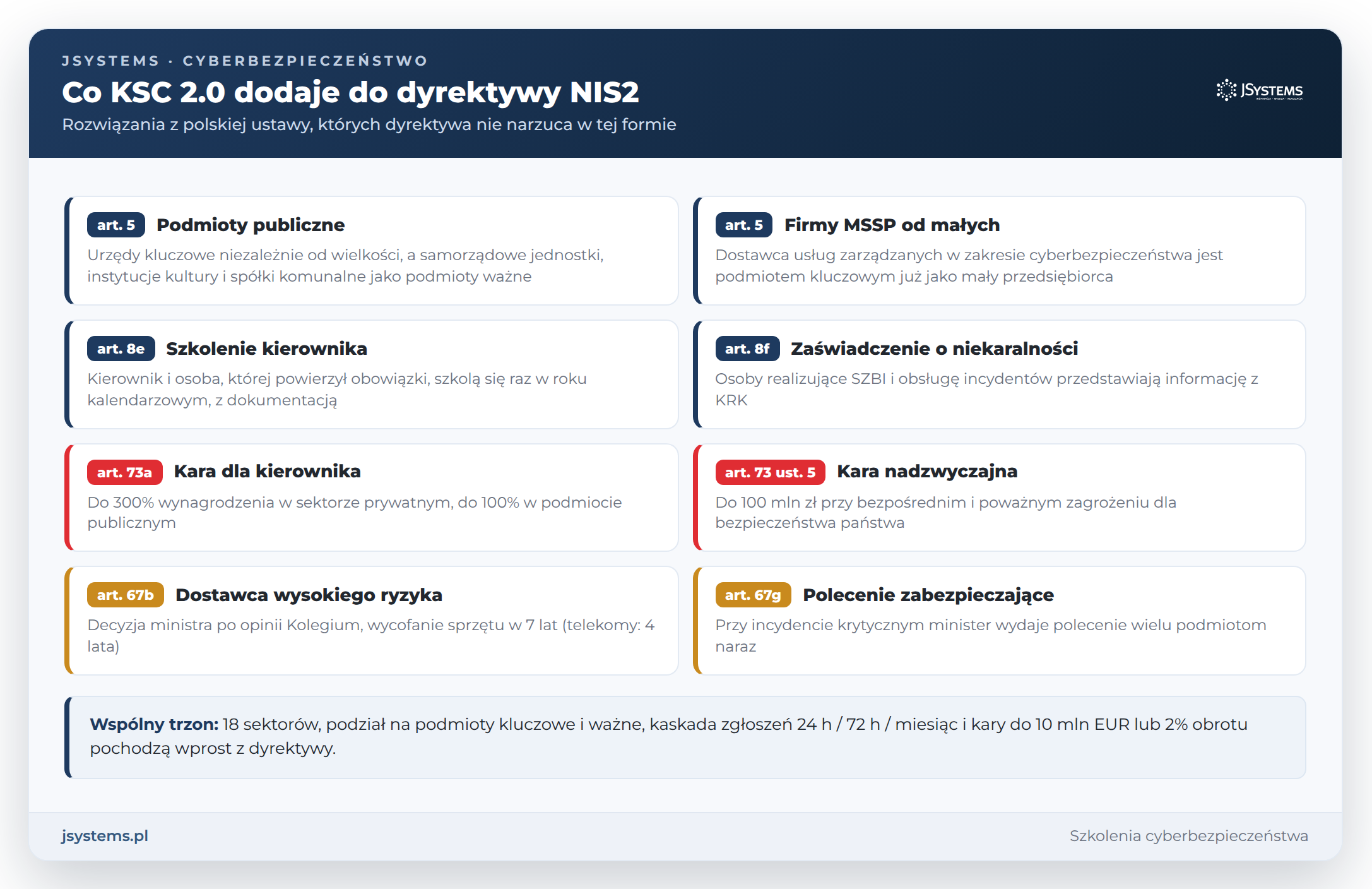The width and height of the screenshot is (1372, 889).
Task: Open the jsystems.pl footer link
Action: coord(105,835)
